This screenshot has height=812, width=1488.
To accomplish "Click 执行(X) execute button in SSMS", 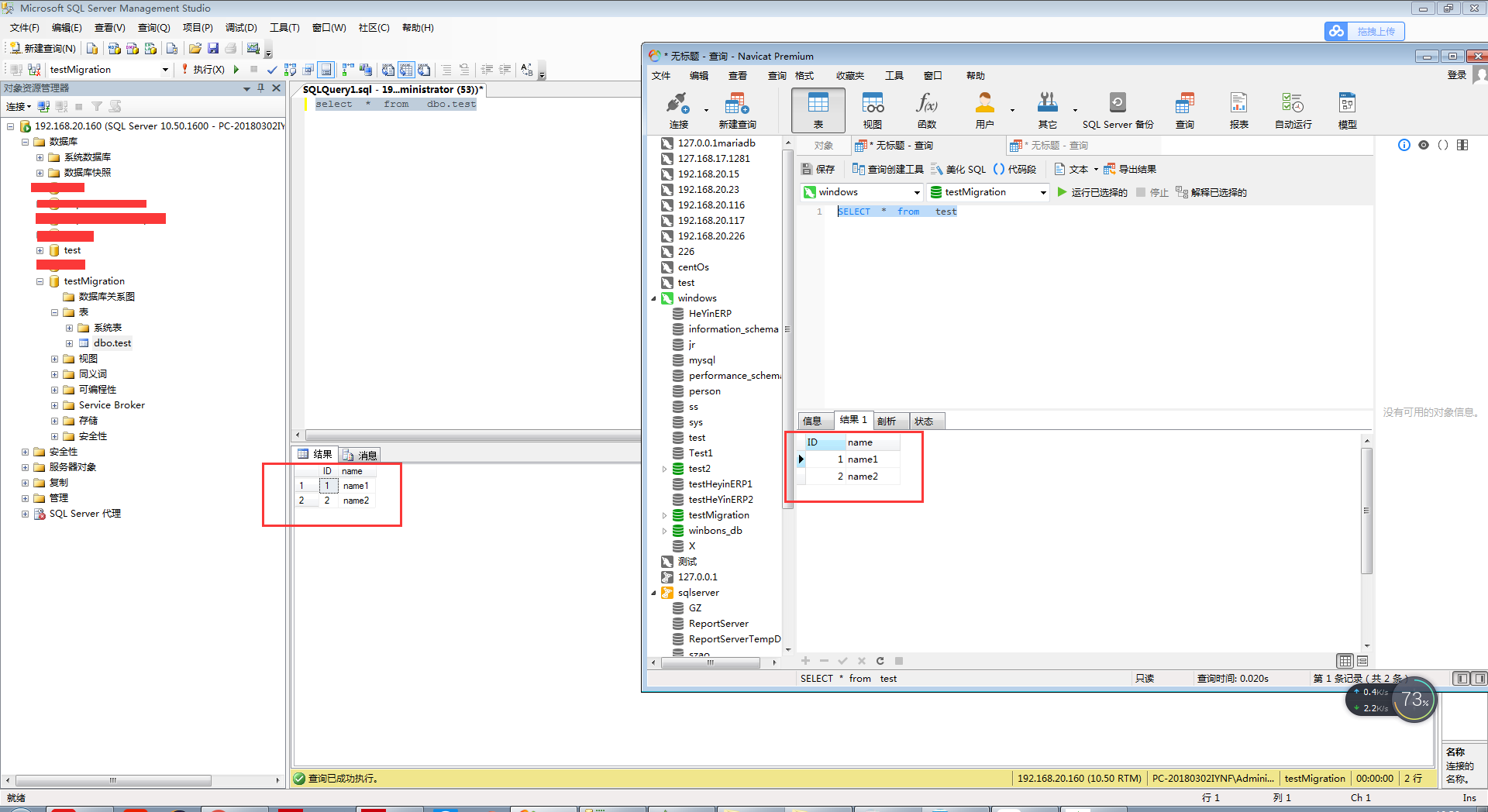I will [202, 69].
